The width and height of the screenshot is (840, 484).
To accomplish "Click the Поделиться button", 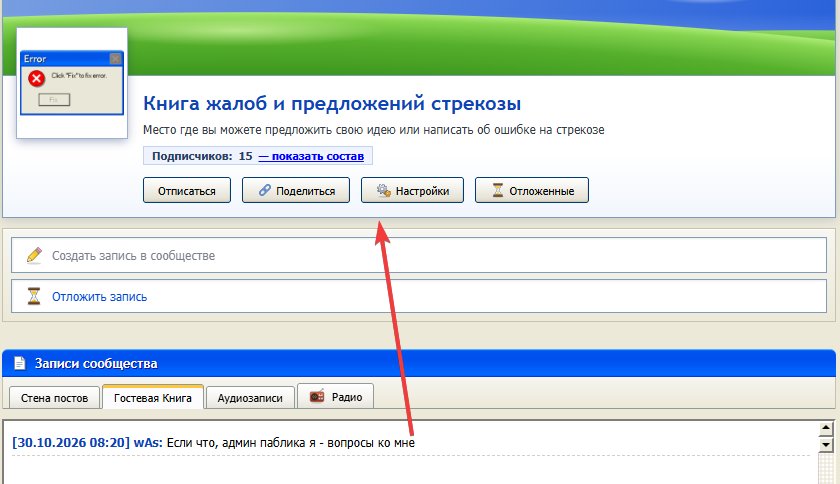I will coord(296,190).
